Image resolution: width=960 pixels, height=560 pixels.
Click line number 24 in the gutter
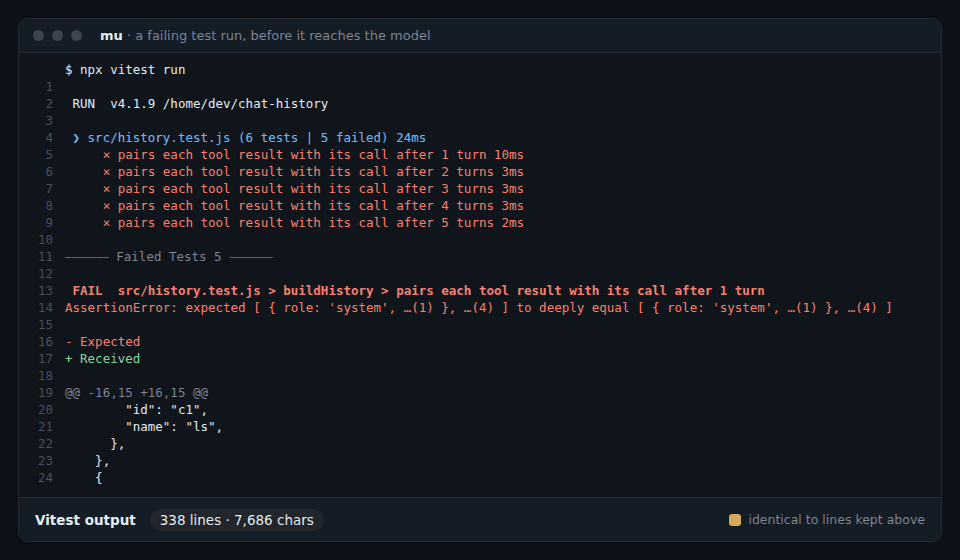pyautogui.click(x=46, y=478)
